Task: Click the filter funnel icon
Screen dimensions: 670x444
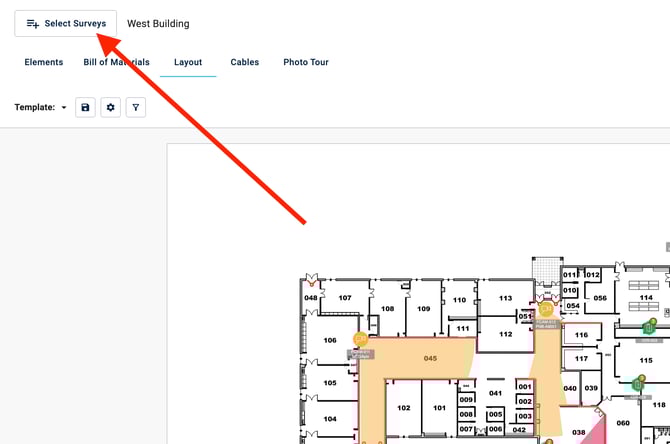Action: [x=136, y=107]
